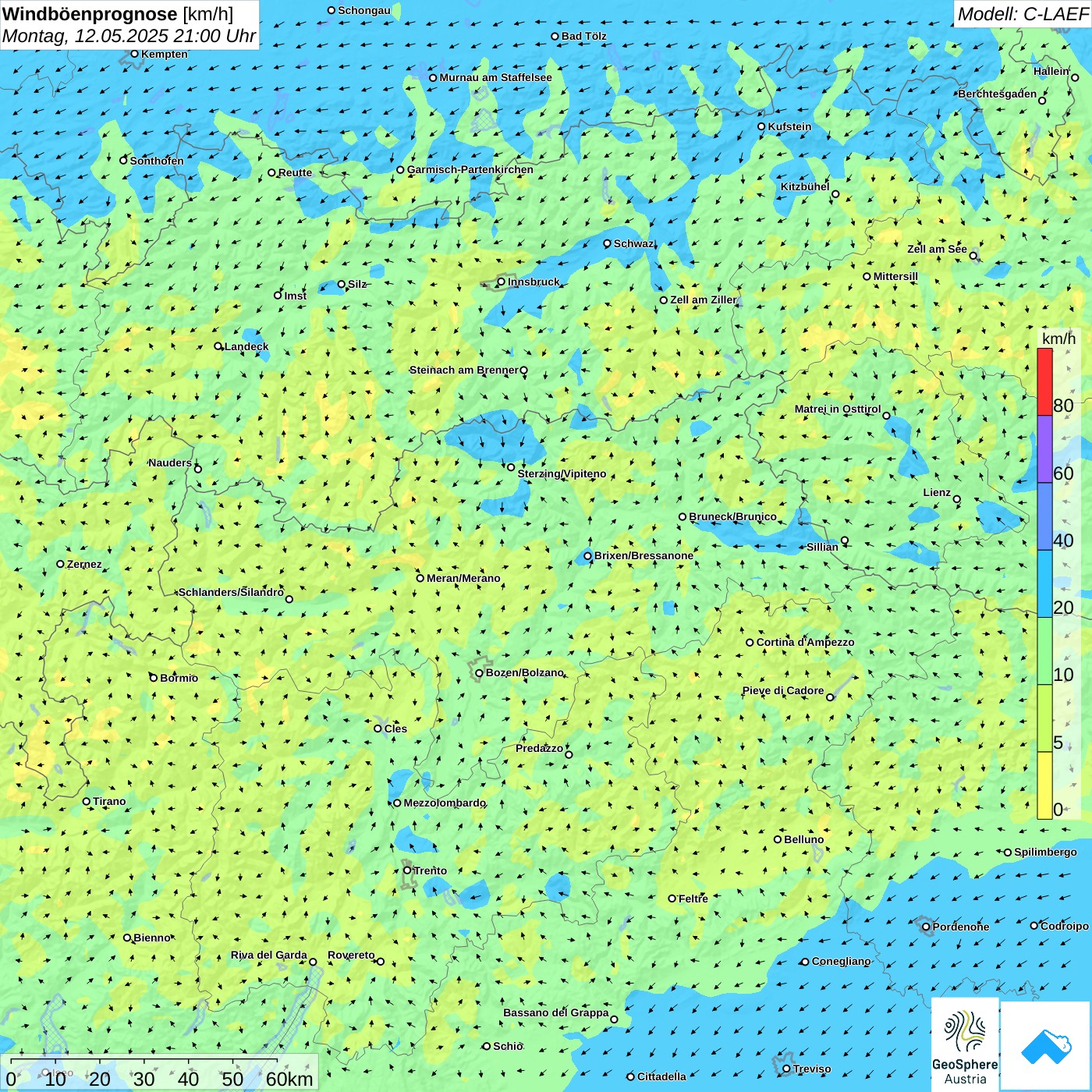Screen dimensions: 1092x1092
Task: Click the Kitzbühel location marker
Action: (835, 194)
